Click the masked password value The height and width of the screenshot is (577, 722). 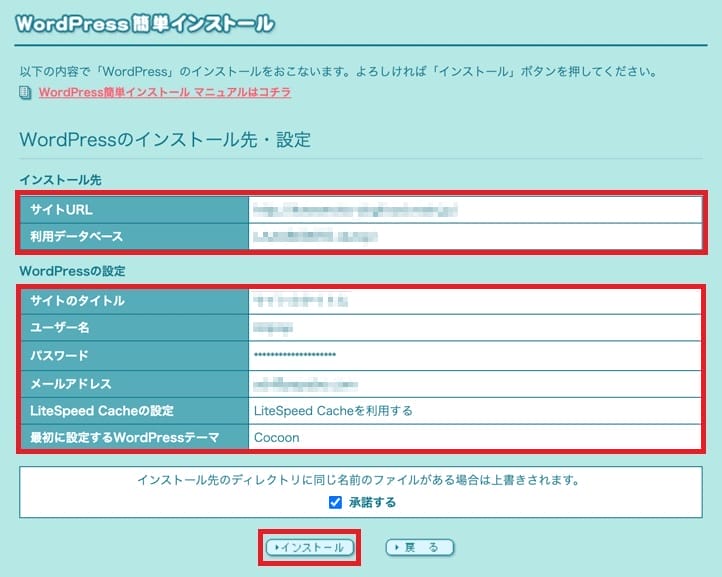(295, 356)
